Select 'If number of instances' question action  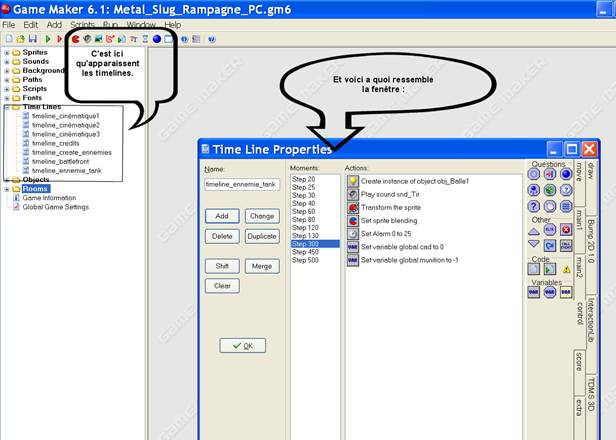[534, 190]
